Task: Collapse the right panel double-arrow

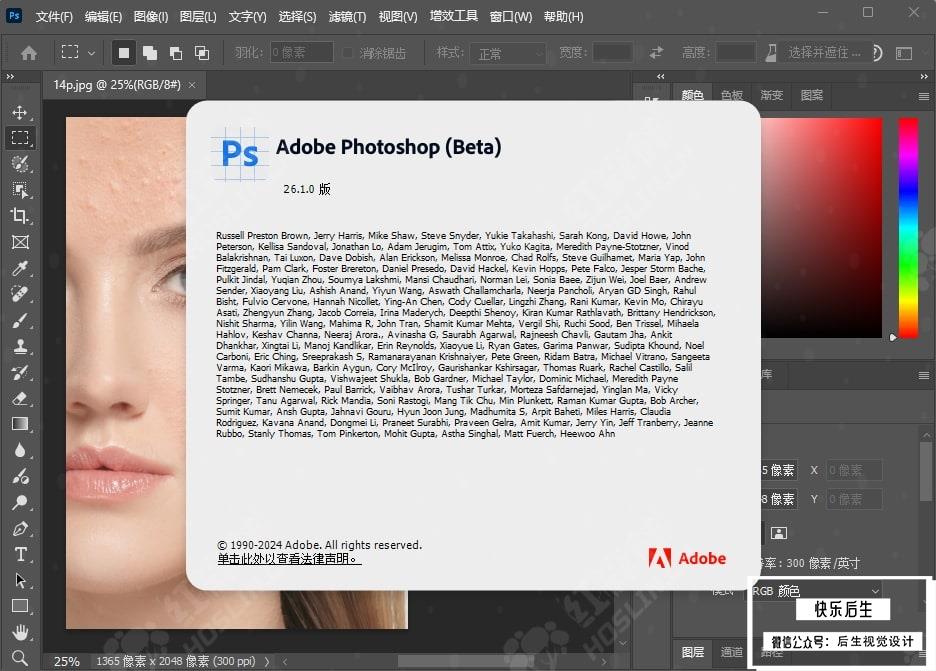Action: [923, 76]
